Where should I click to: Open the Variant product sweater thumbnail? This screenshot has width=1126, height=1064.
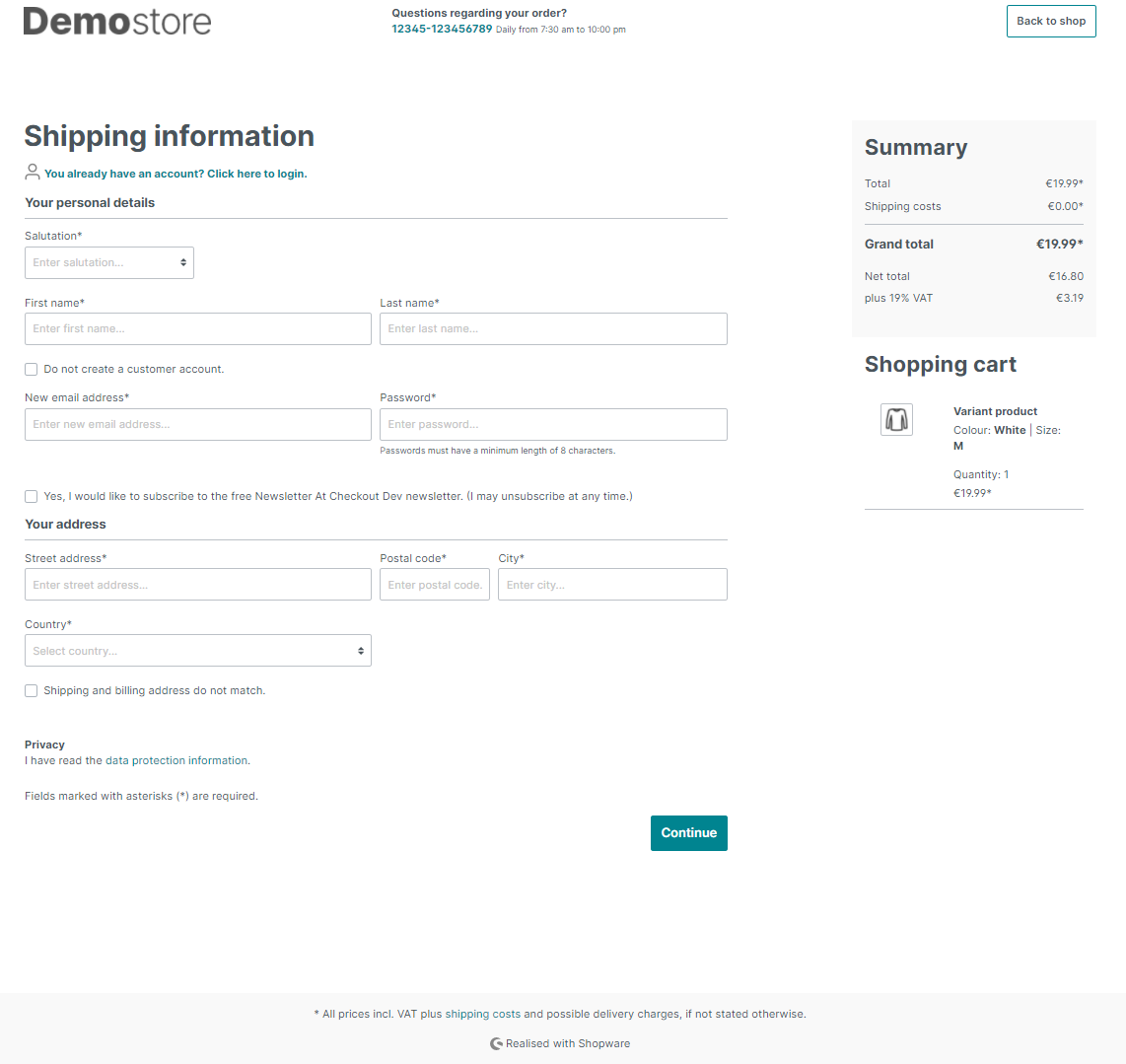point(896,419)
